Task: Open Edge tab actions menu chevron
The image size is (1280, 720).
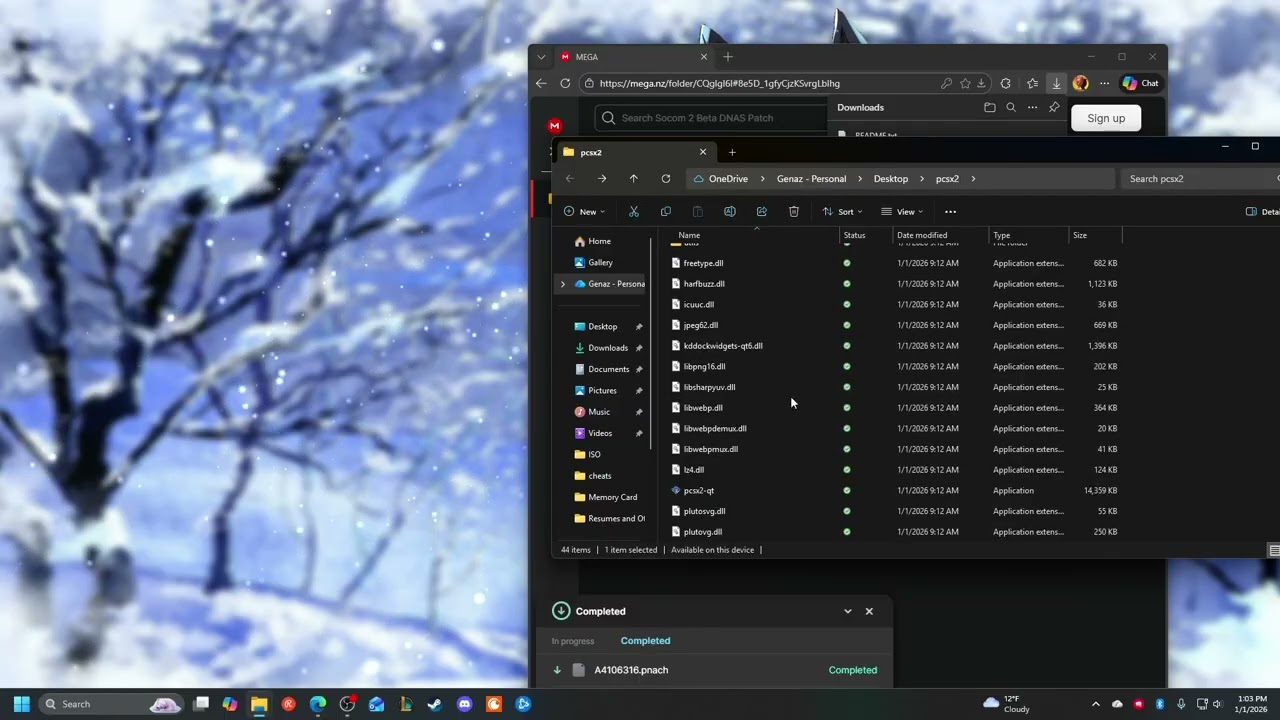Action: point(541,57)
